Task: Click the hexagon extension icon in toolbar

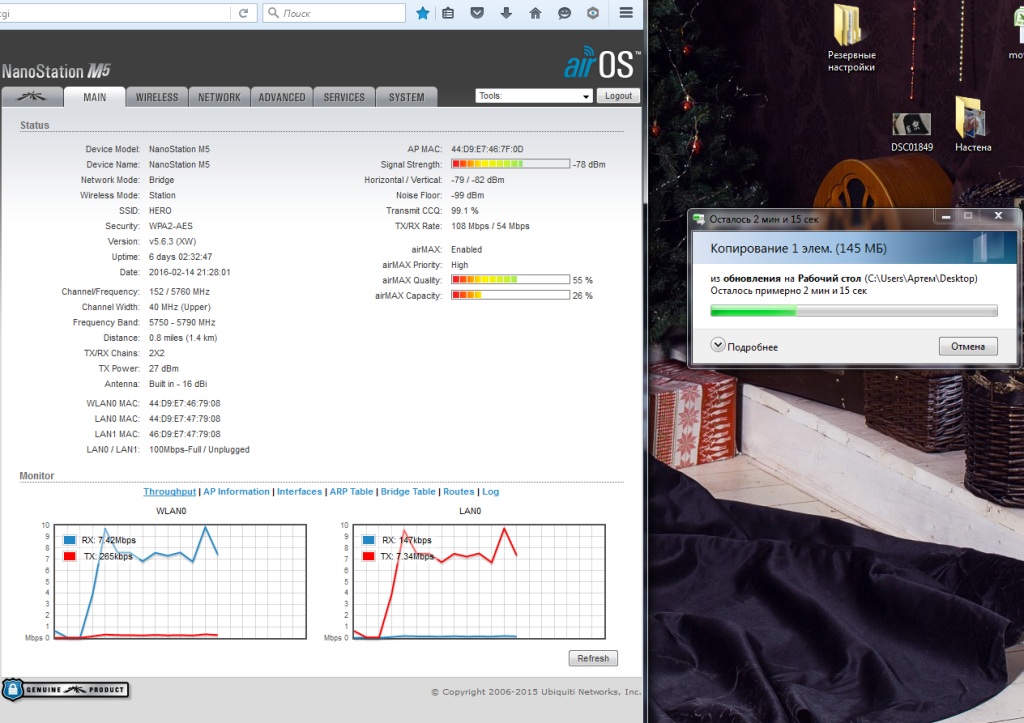Action: [x=593, y=13]
